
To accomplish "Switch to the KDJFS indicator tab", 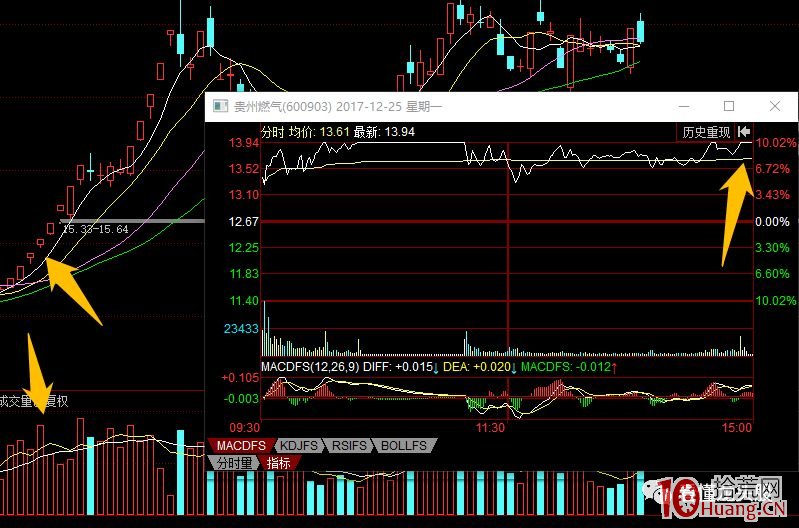I will click(x=299, y=445).
